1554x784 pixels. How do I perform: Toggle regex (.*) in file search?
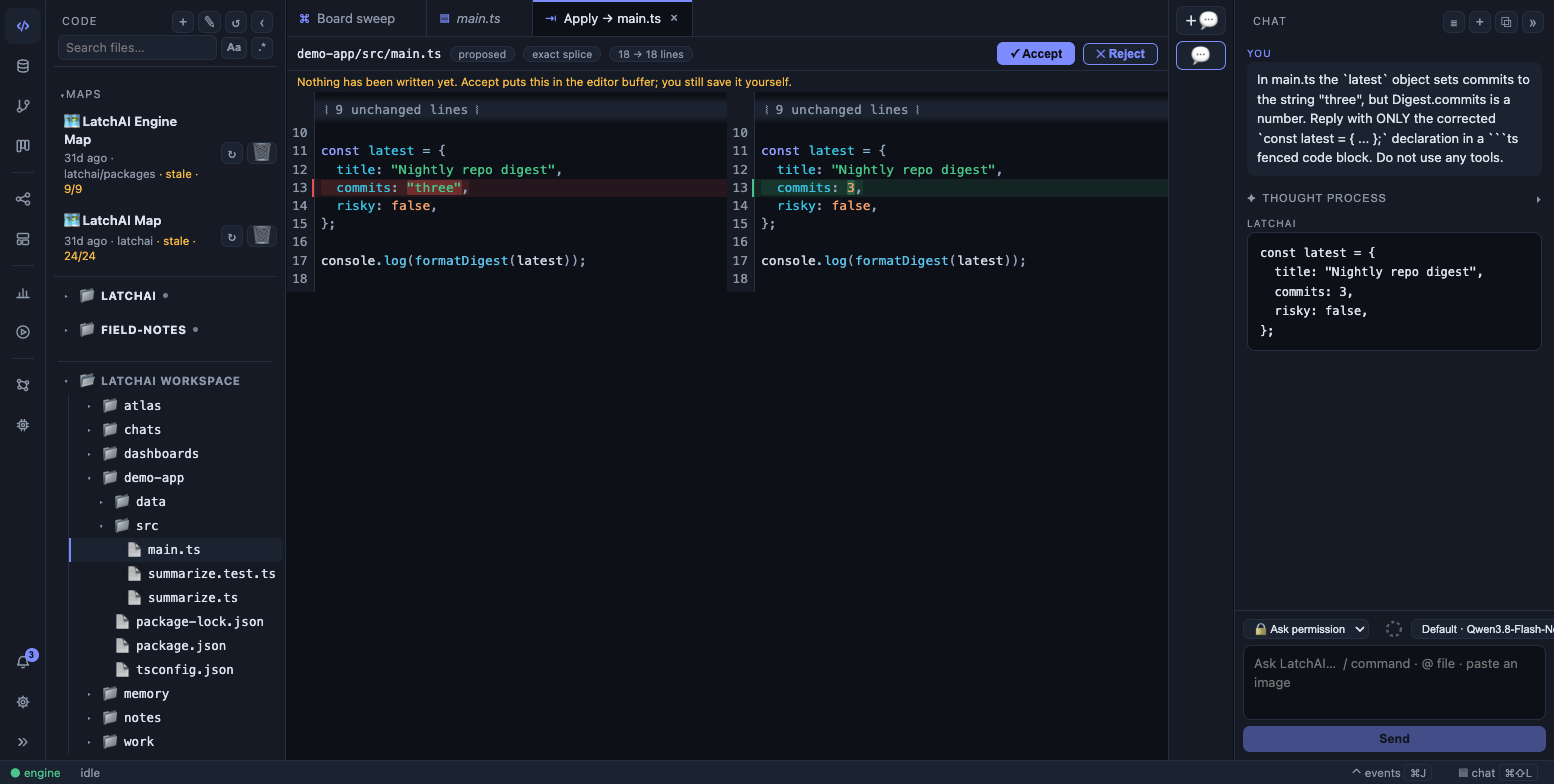pos(261,47)
